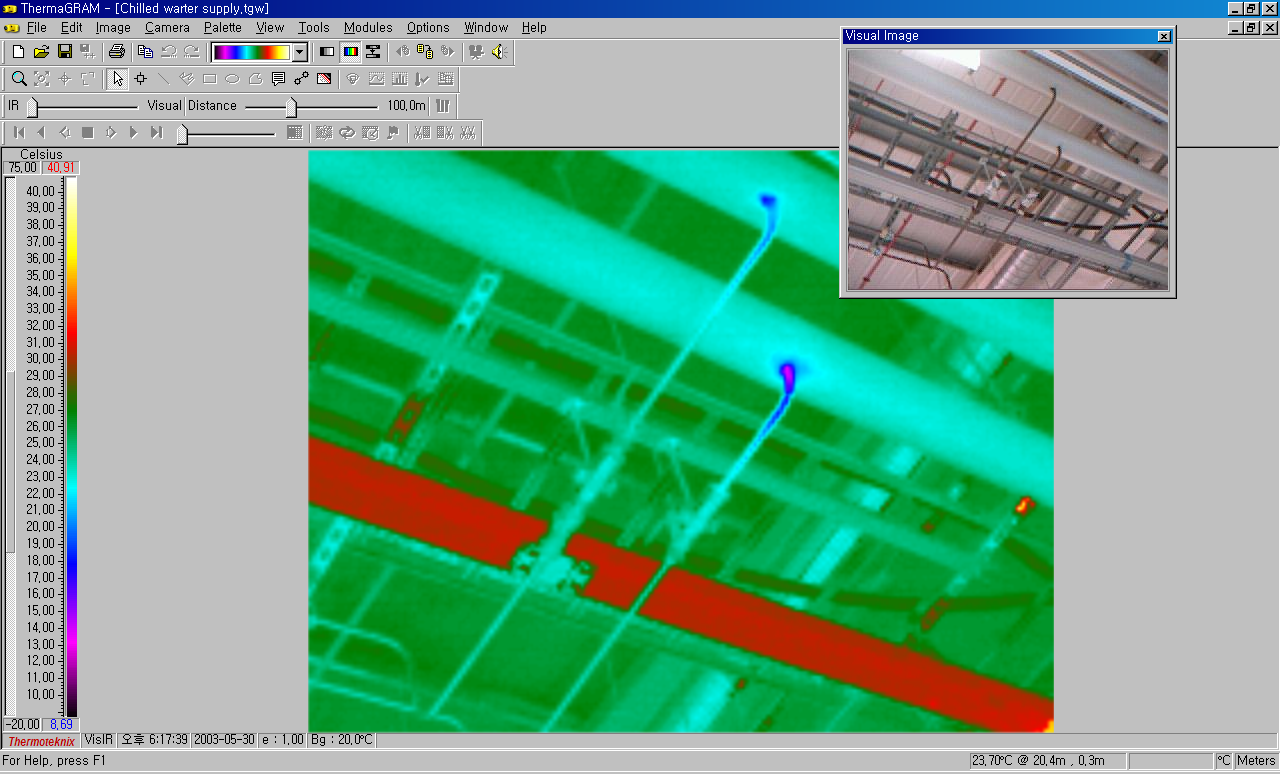Click the Distance slider handle
The height and width of the screenshot is (774, 1280).
click(x=291, y=106)
